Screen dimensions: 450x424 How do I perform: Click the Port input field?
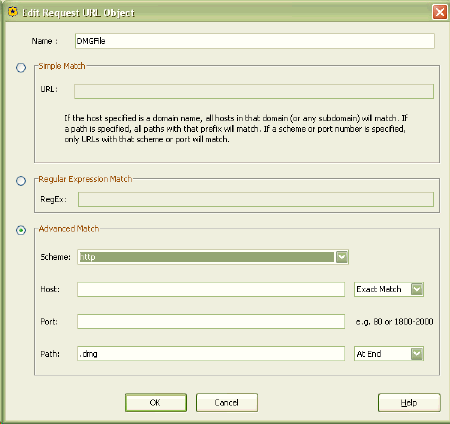[x=211, y=321]
